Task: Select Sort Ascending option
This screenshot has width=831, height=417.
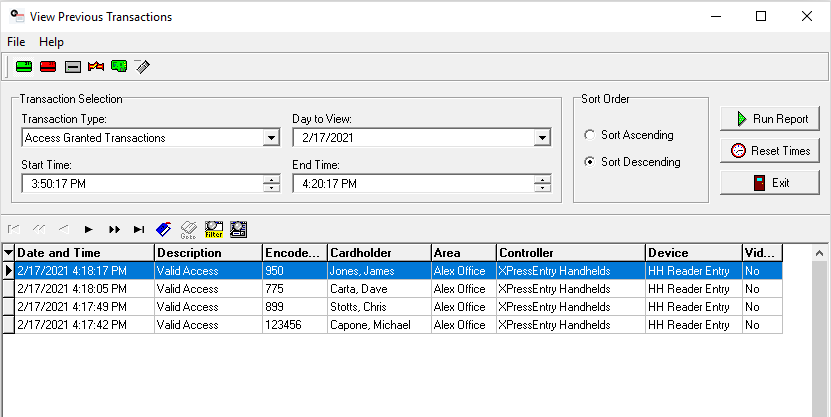Action: pyautogui.click(x=590, y=135)
